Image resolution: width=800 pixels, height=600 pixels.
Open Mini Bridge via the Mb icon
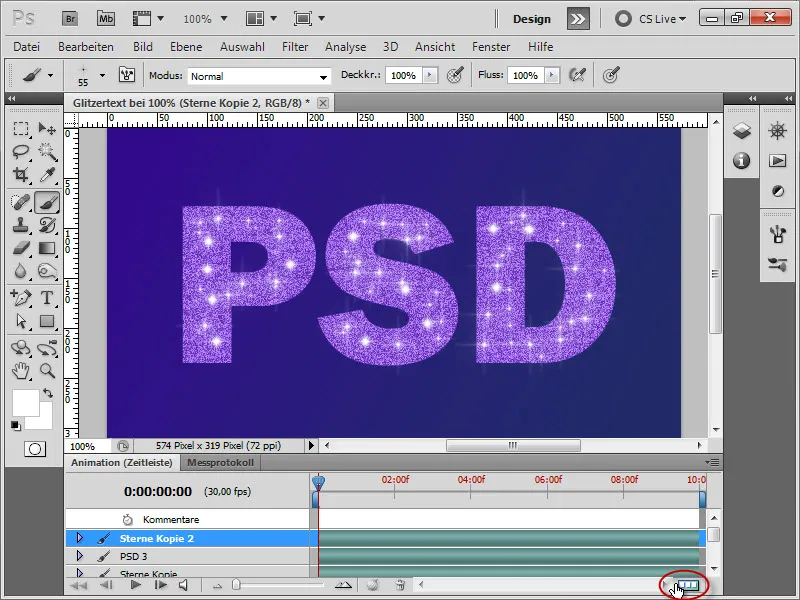click(105, 17)
